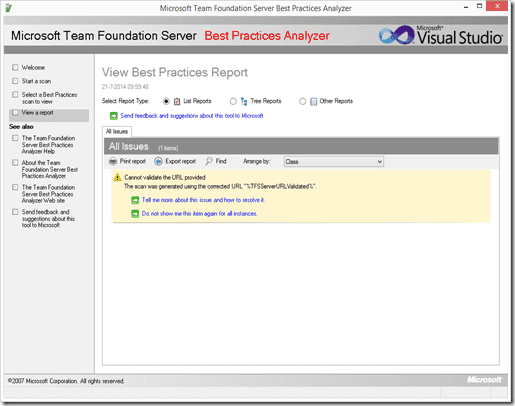Viewport: 515px width, 406px height.
Task: Click the yellow warning triangle icon
Action: 117,177
